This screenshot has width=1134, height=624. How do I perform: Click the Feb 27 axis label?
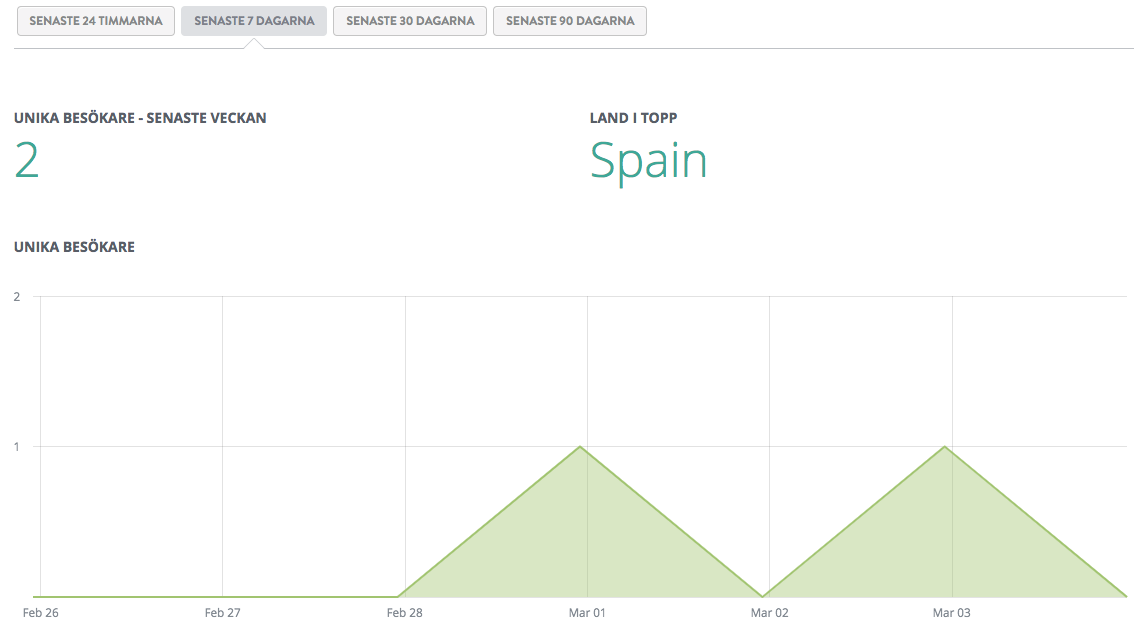222,612
